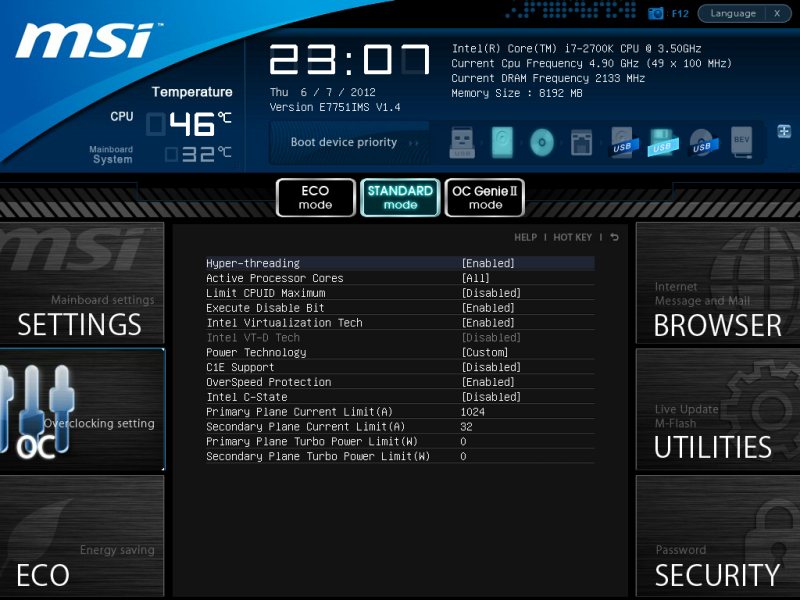Edit Secondary Plane Current Limit value 32
Screen dimensions: 800x600
[466, 427]
